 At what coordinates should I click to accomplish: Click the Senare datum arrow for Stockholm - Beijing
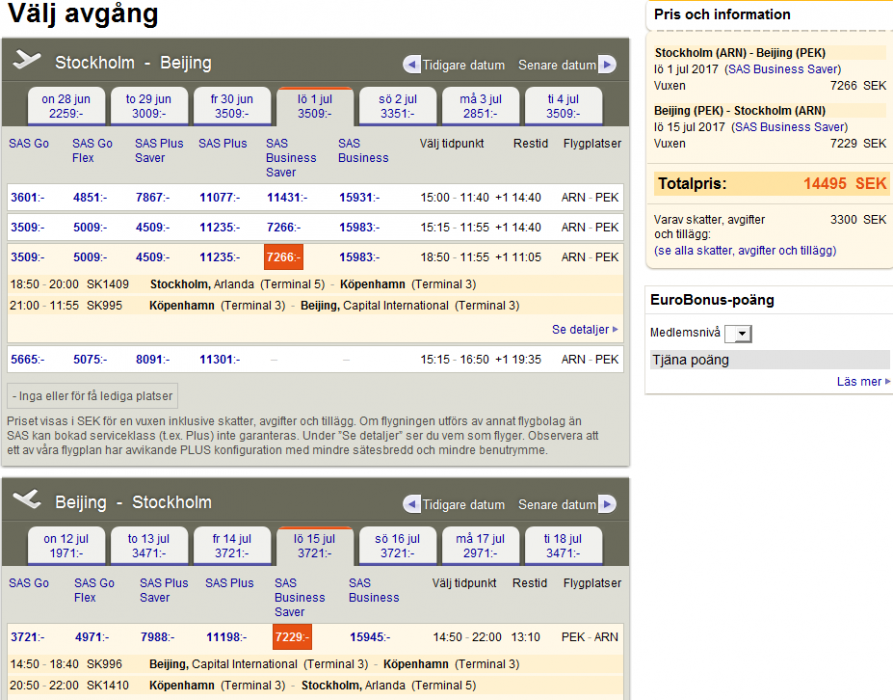tap(607, 64)
